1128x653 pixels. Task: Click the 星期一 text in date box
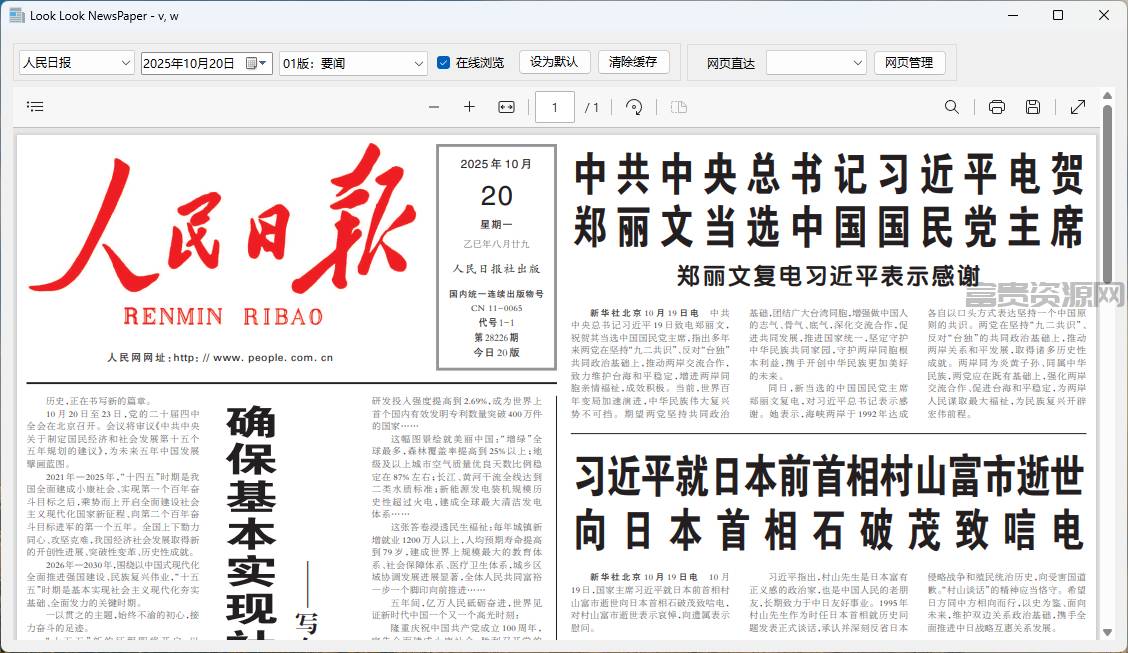pos(496,224)
